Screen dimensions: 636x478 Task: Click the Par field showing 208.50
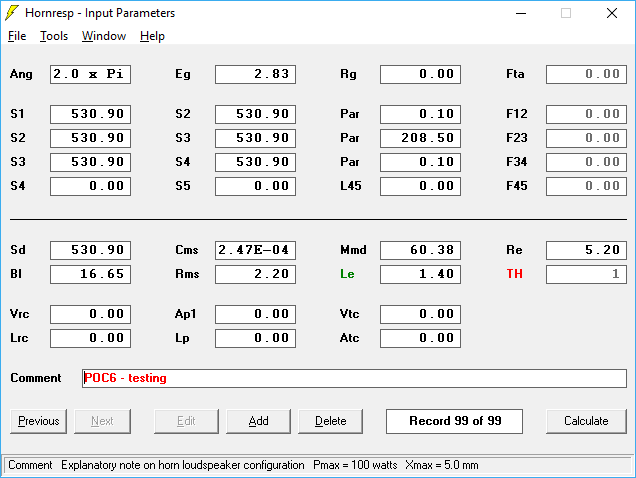click(x=420, y=138)
